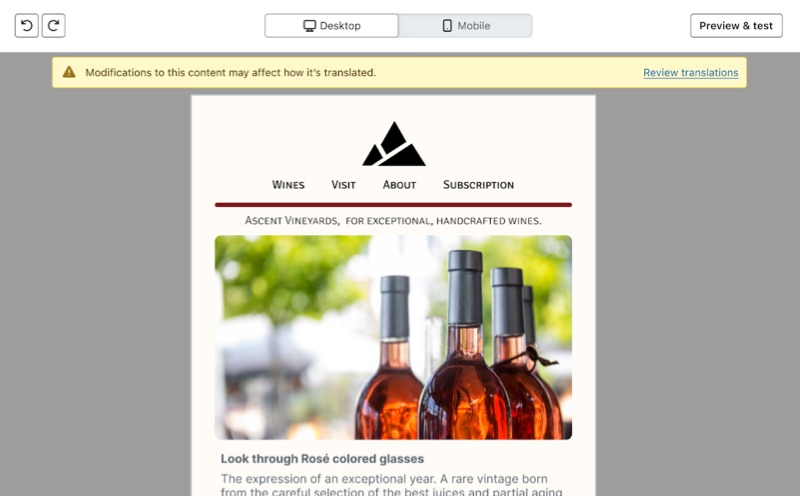Click the Review translations link
800x496 pixels.
pyautogui.click(x=690, y=72)
